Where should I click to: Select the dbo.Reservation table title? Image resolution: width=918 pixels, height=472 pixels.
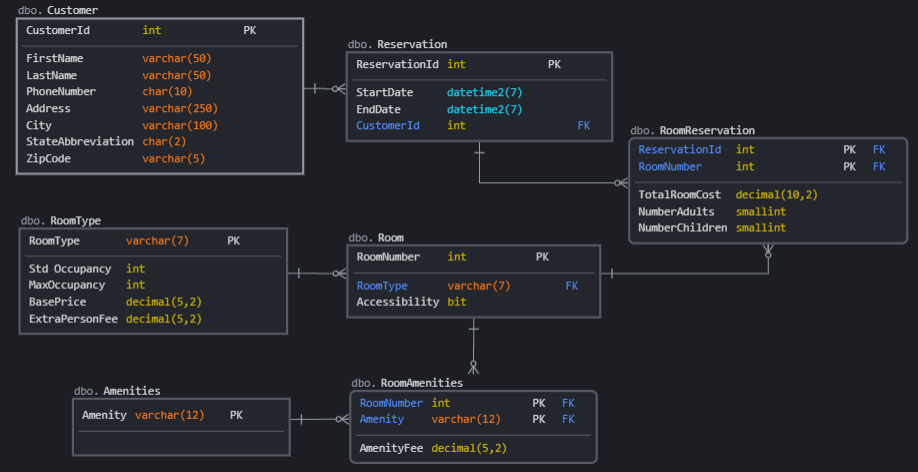[397, 44]
